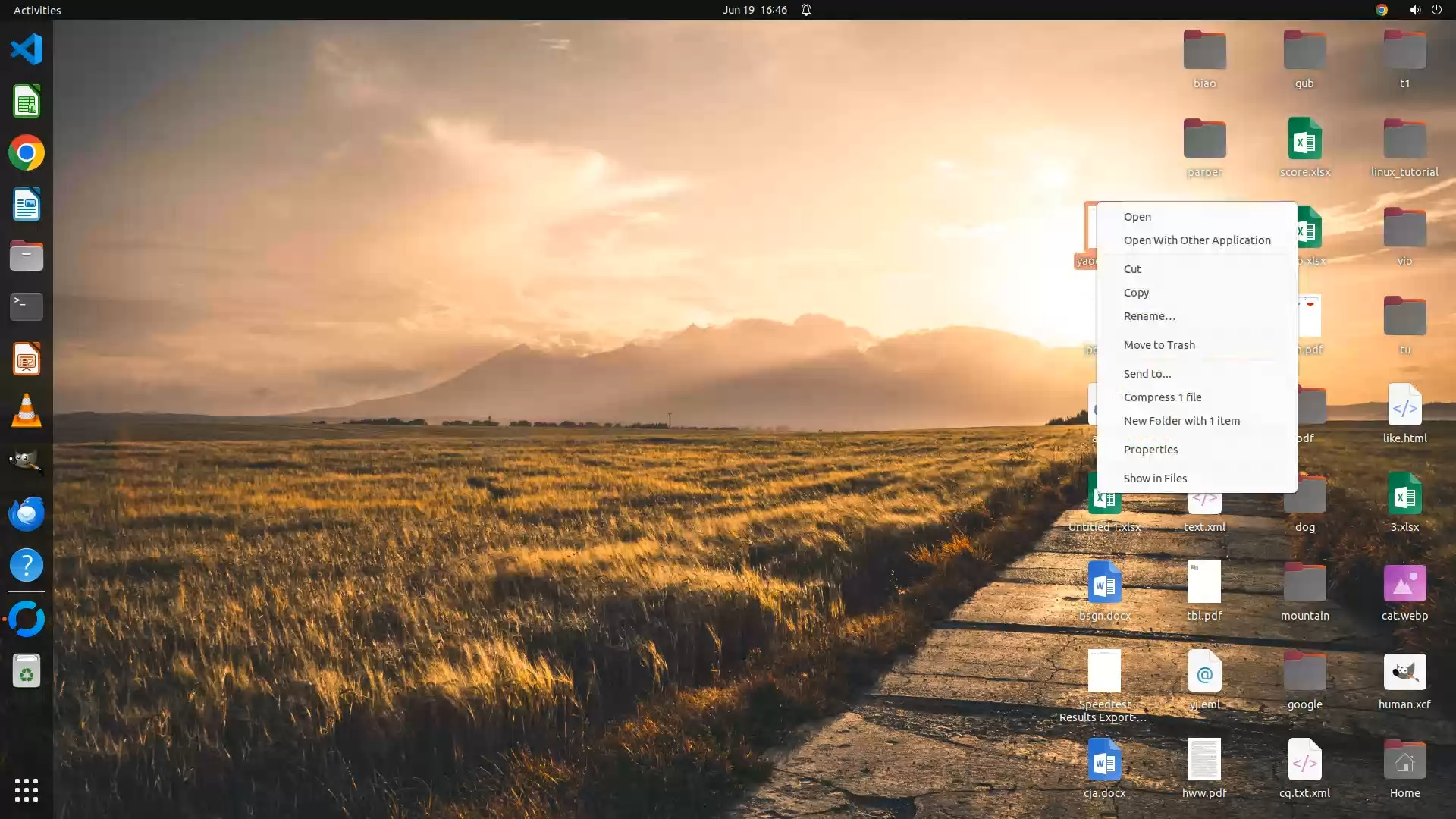Select the cat.webp desktop file
The height and width of the screenshot is (819, 1456).
click(x=1404, y=584)
